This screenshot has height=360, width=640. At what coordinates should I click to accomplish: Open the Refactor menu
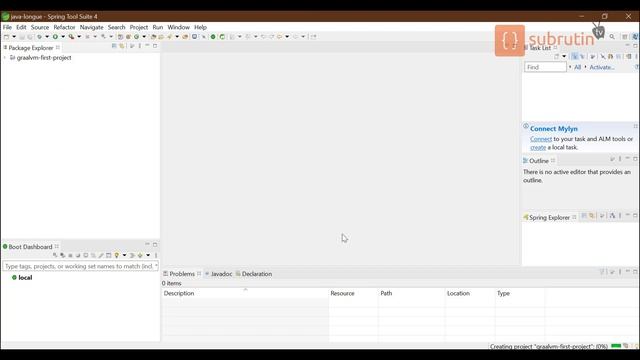[x=64, y=27]
